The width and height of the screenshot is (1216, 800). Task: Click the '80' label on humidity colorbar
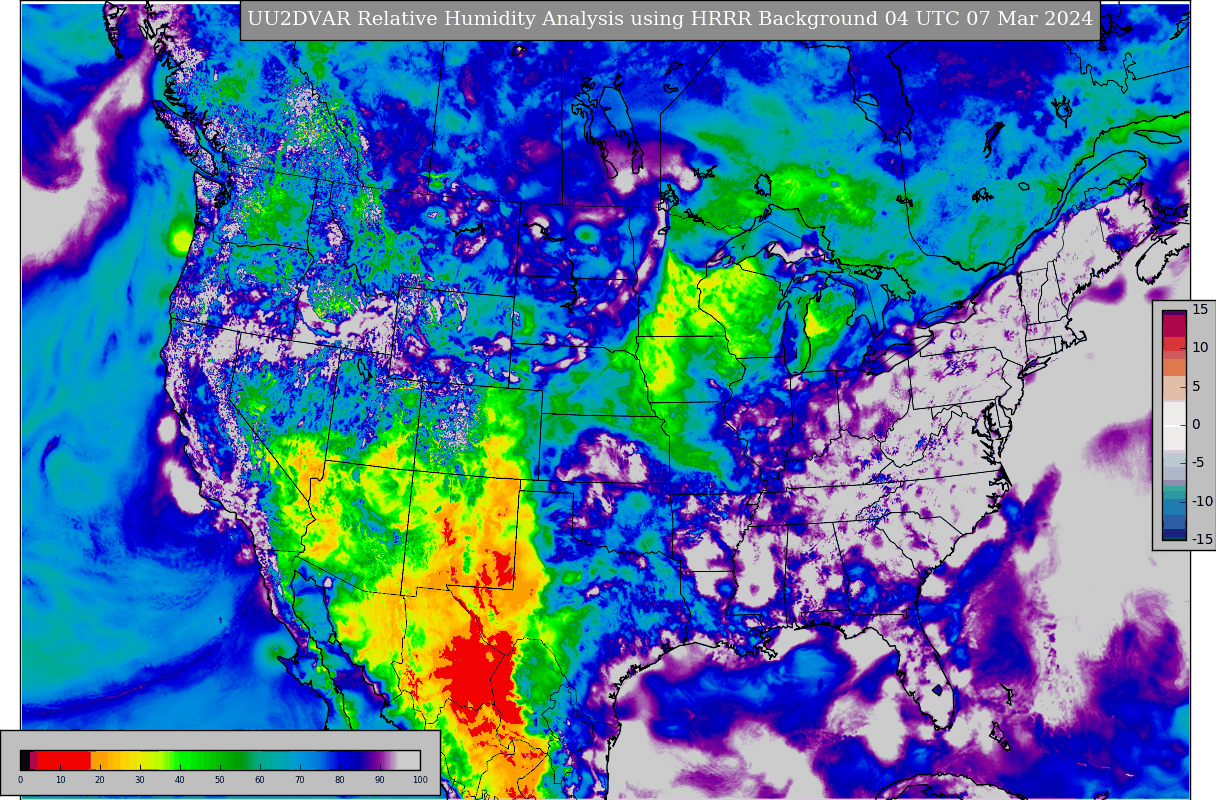point(340,780)
